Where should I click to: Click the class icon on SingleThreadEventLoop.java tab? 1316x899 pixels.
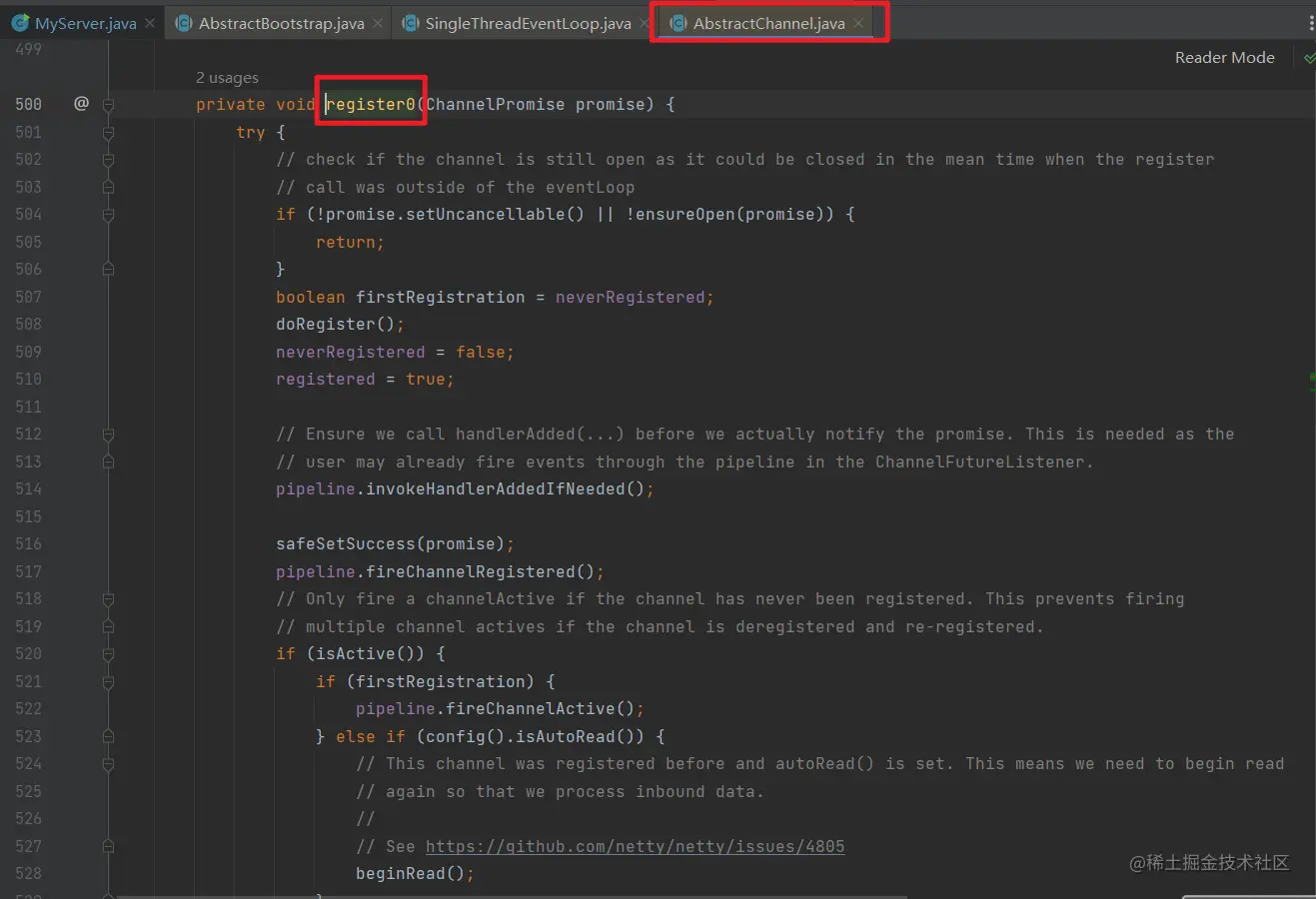[411, 22]
